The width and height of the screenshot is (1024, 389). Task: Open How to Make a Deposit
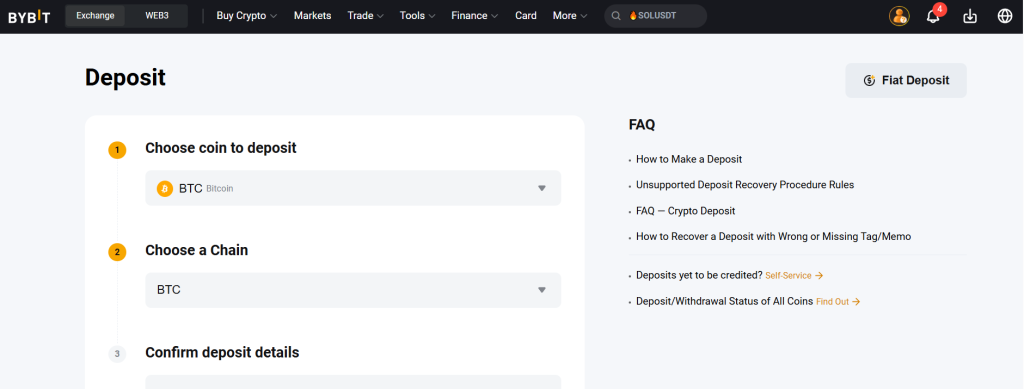pyautogui.click(x=689, y=159)
